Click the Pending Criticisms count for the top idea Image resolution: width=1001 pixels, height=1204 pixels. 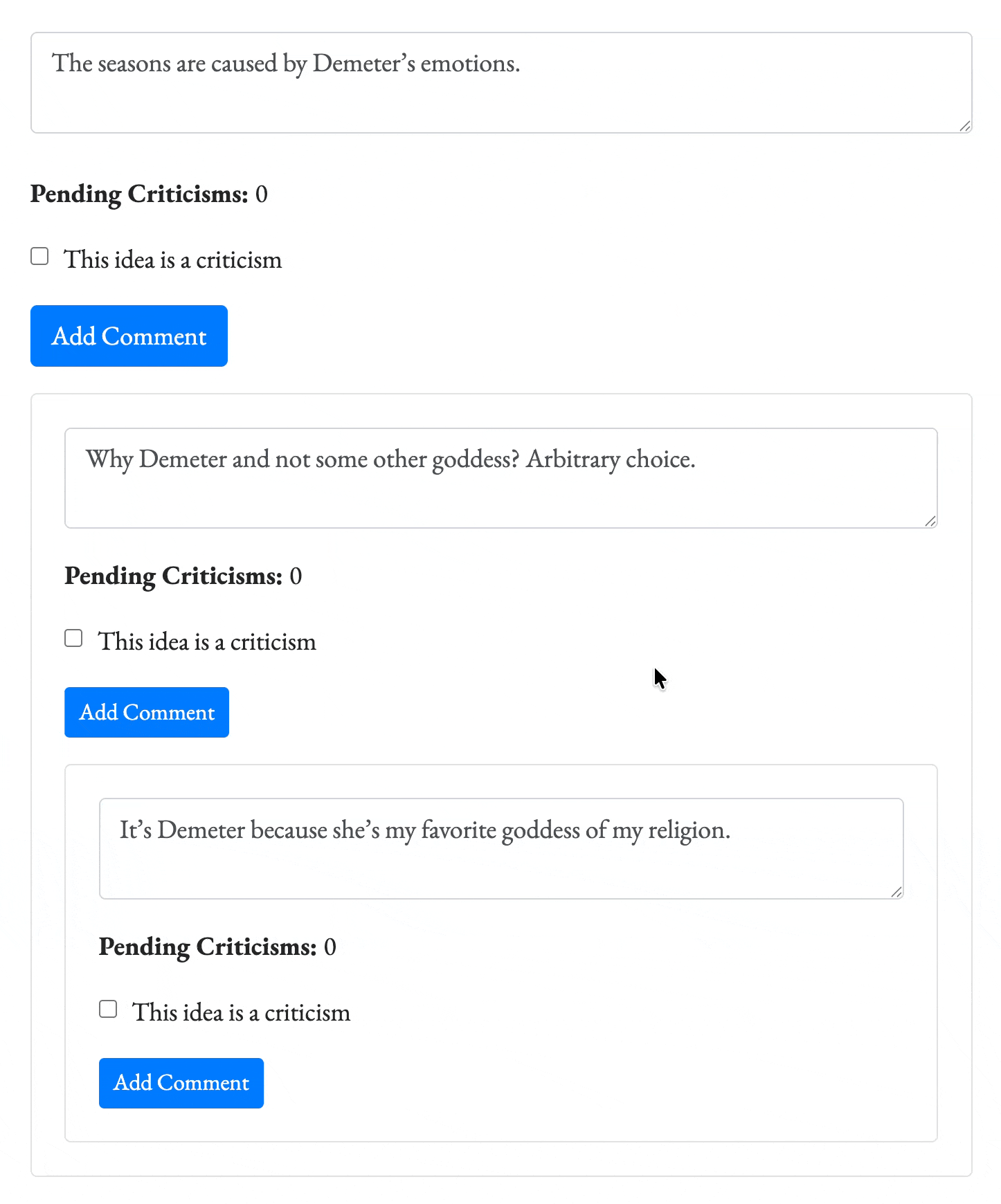point(262,194)
